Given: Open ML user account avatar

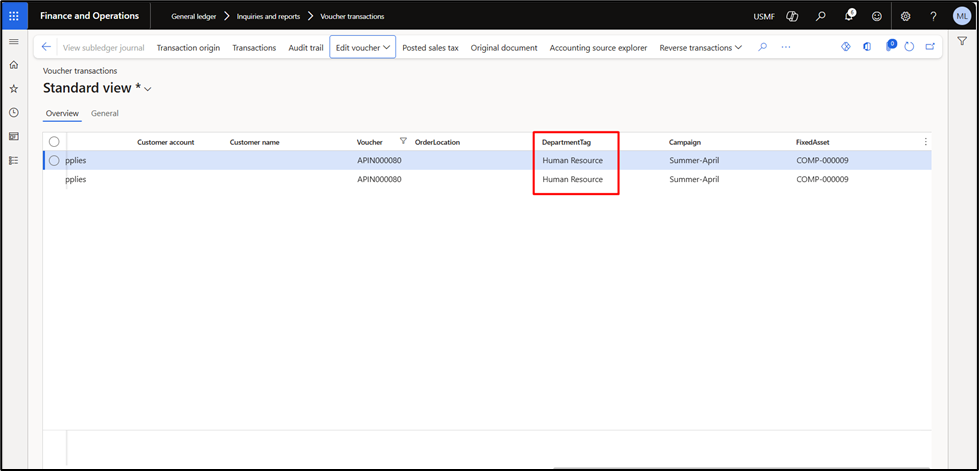Looking at the screenshot, I should coord(962,16).
